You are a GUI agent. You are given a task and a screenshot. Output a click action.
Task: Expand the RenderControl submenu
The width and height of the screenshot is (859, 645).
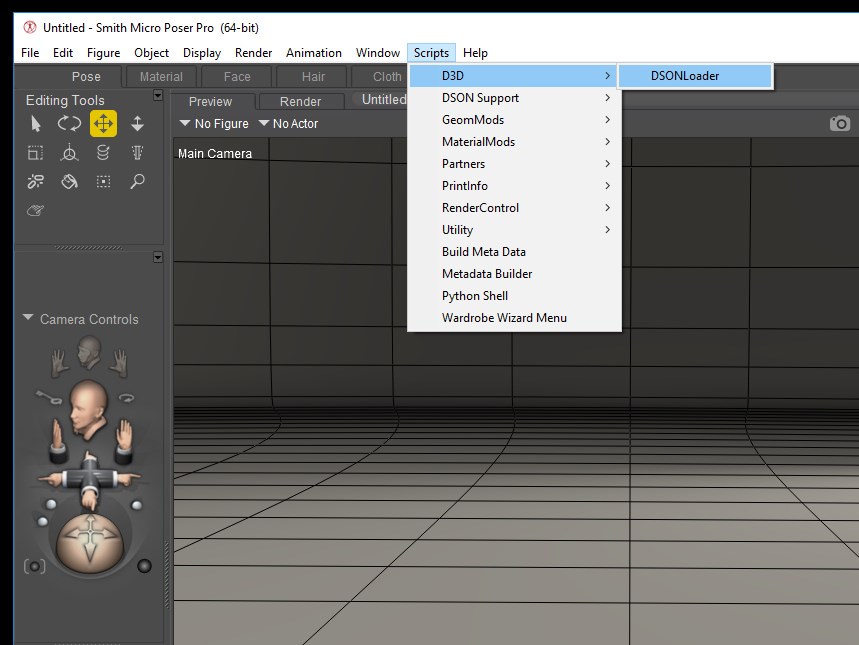tap(514, 208)
